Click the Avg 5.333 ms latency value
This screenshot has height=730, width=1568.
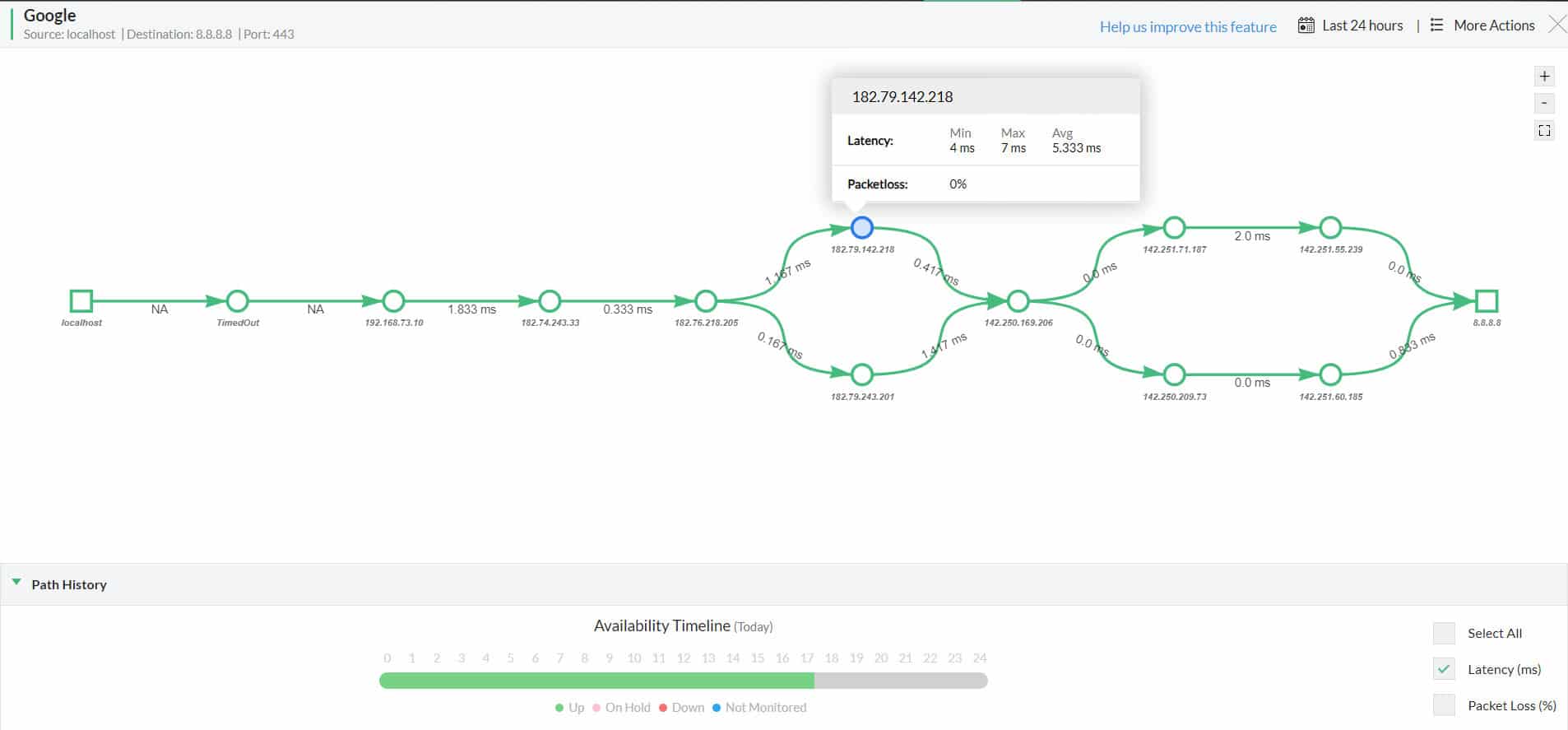(1076, 148)
